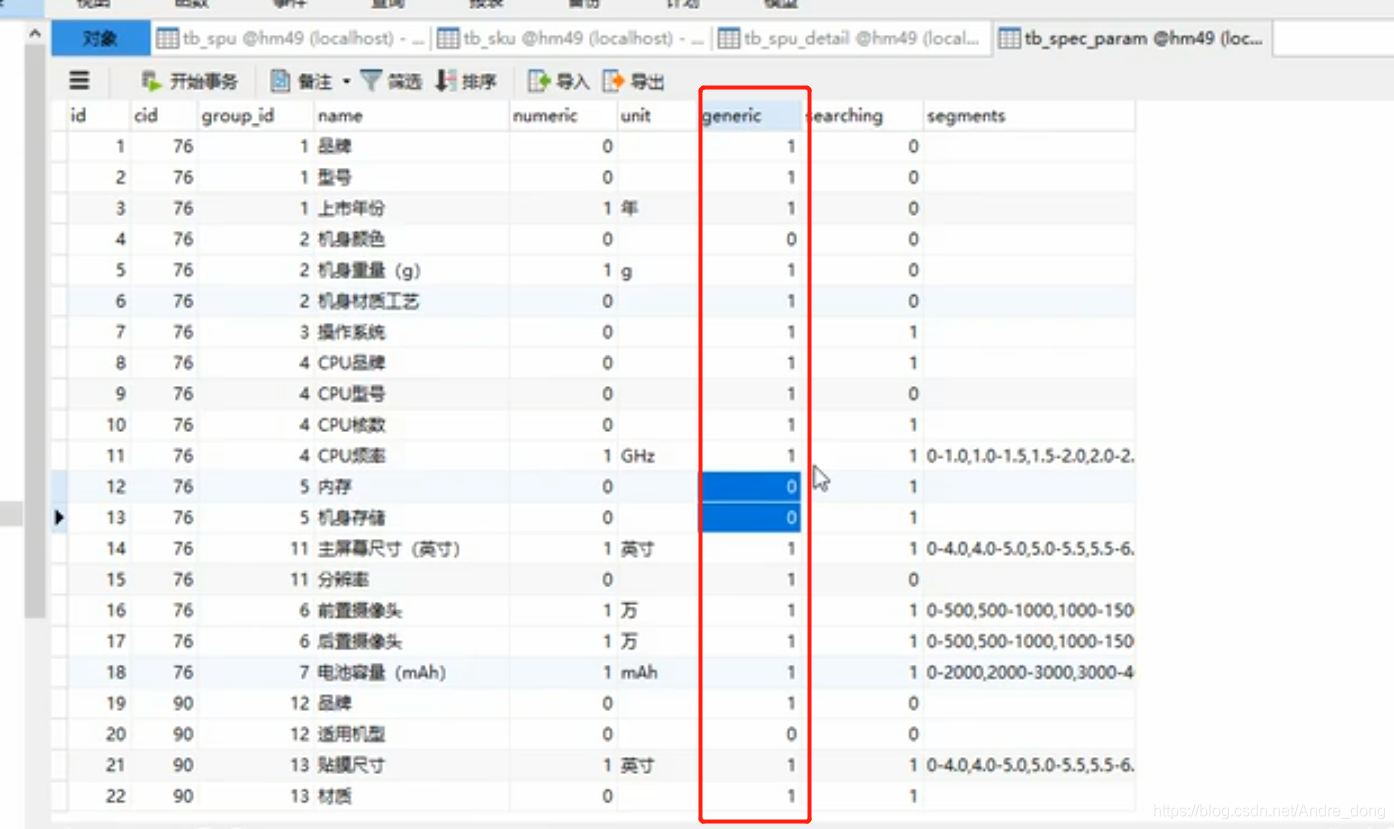Screen dimensions: 1394x829
Task: Click the id column header
Action: (98, 116)
